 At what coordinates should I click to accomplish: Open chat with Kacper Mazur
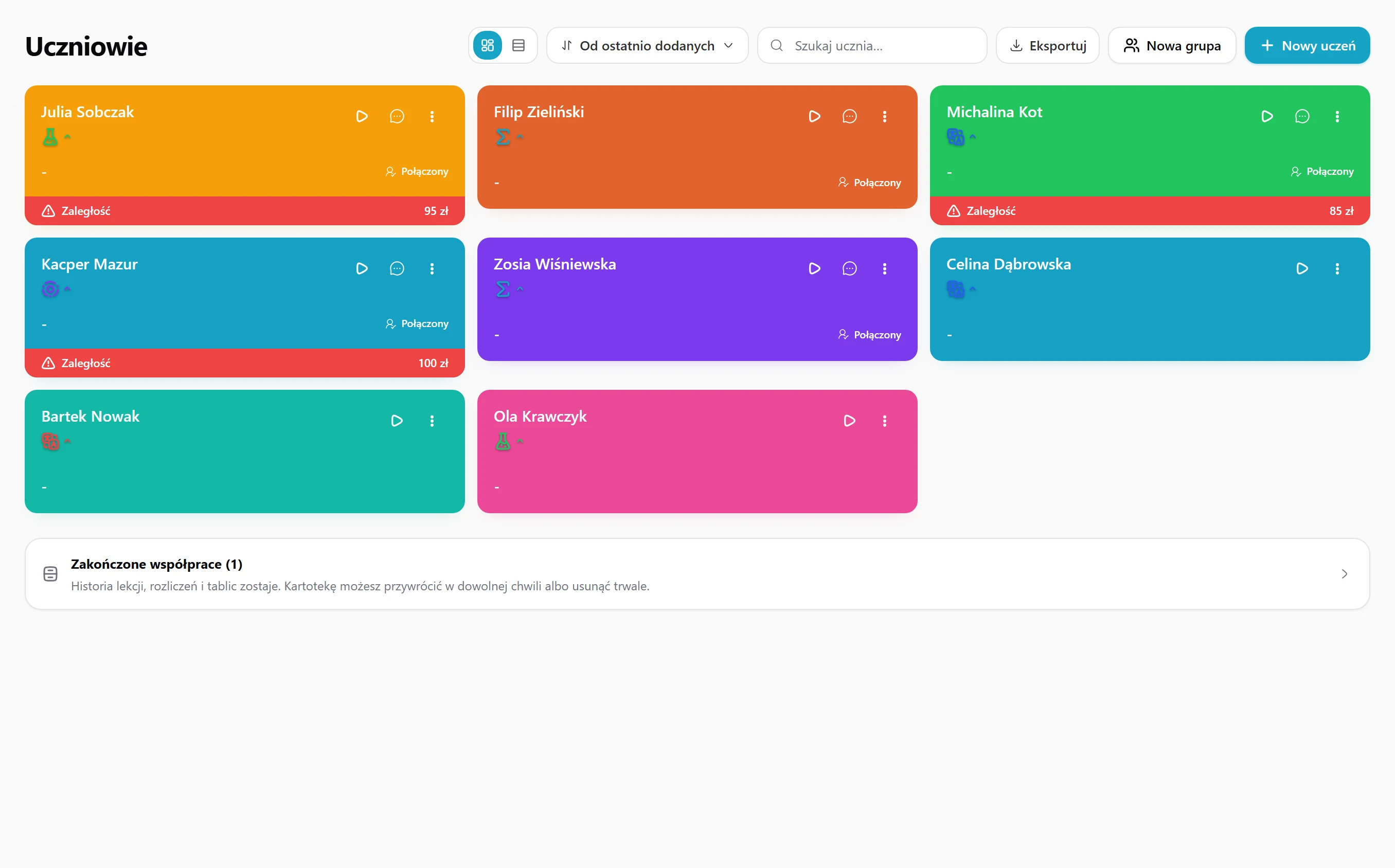(397, 268)
